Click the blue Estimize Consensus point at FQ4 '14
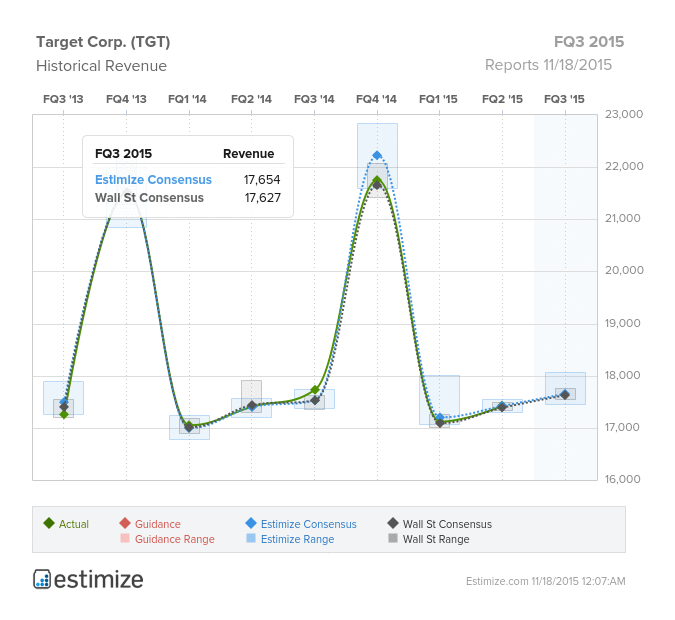 (377, 155)
